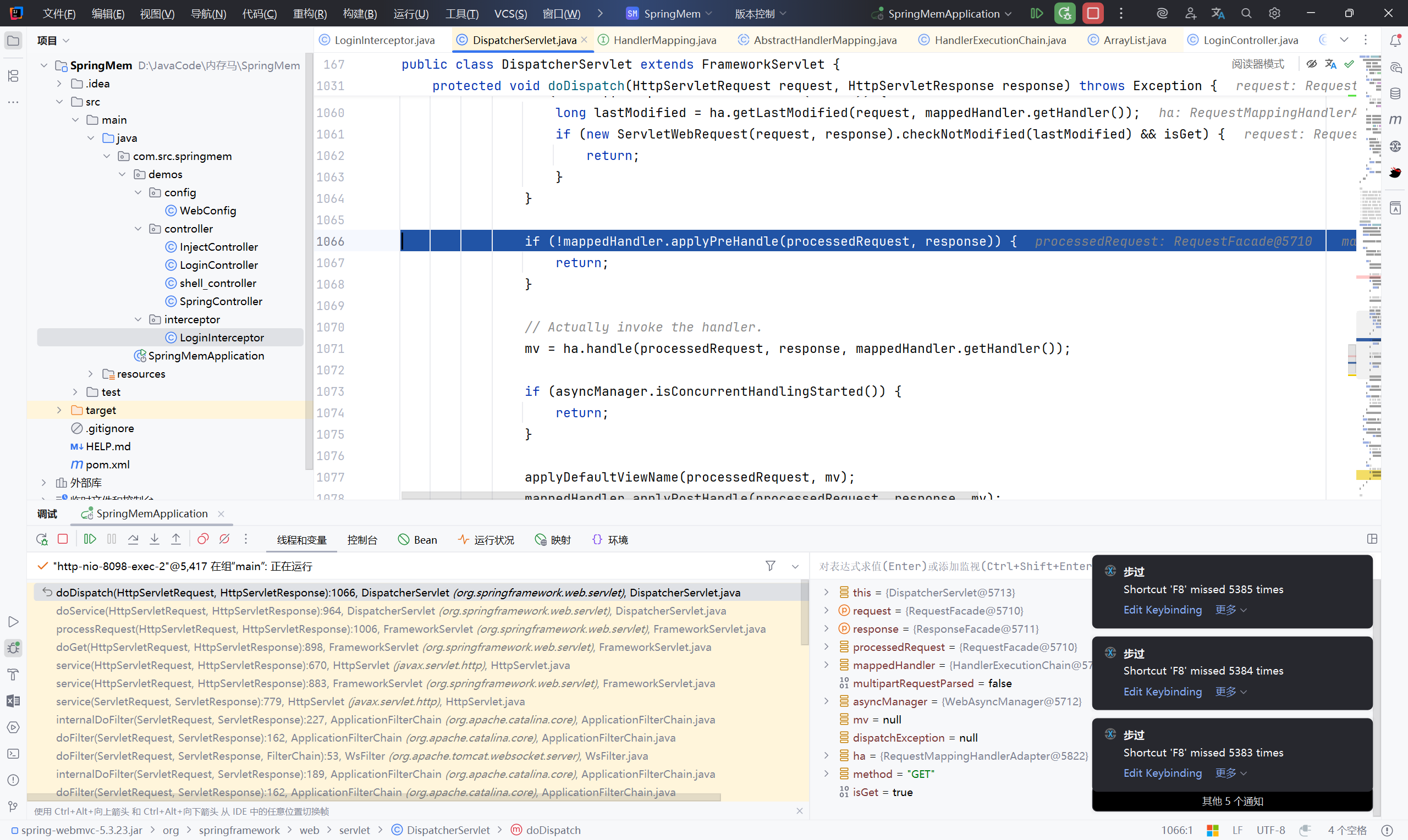Toggle Reader Mode eye icon
Screen dimensions: 1408x840
1311,64
